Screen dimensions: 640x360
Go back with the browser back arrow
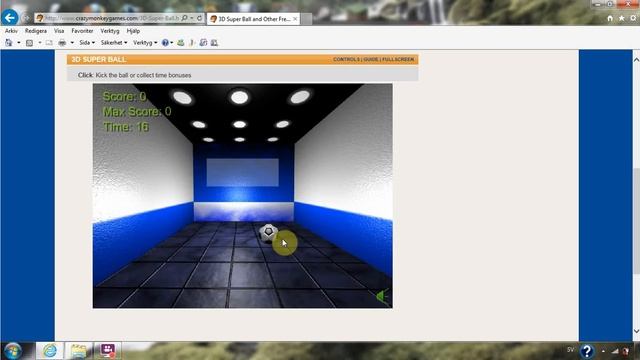pos(10,18)
